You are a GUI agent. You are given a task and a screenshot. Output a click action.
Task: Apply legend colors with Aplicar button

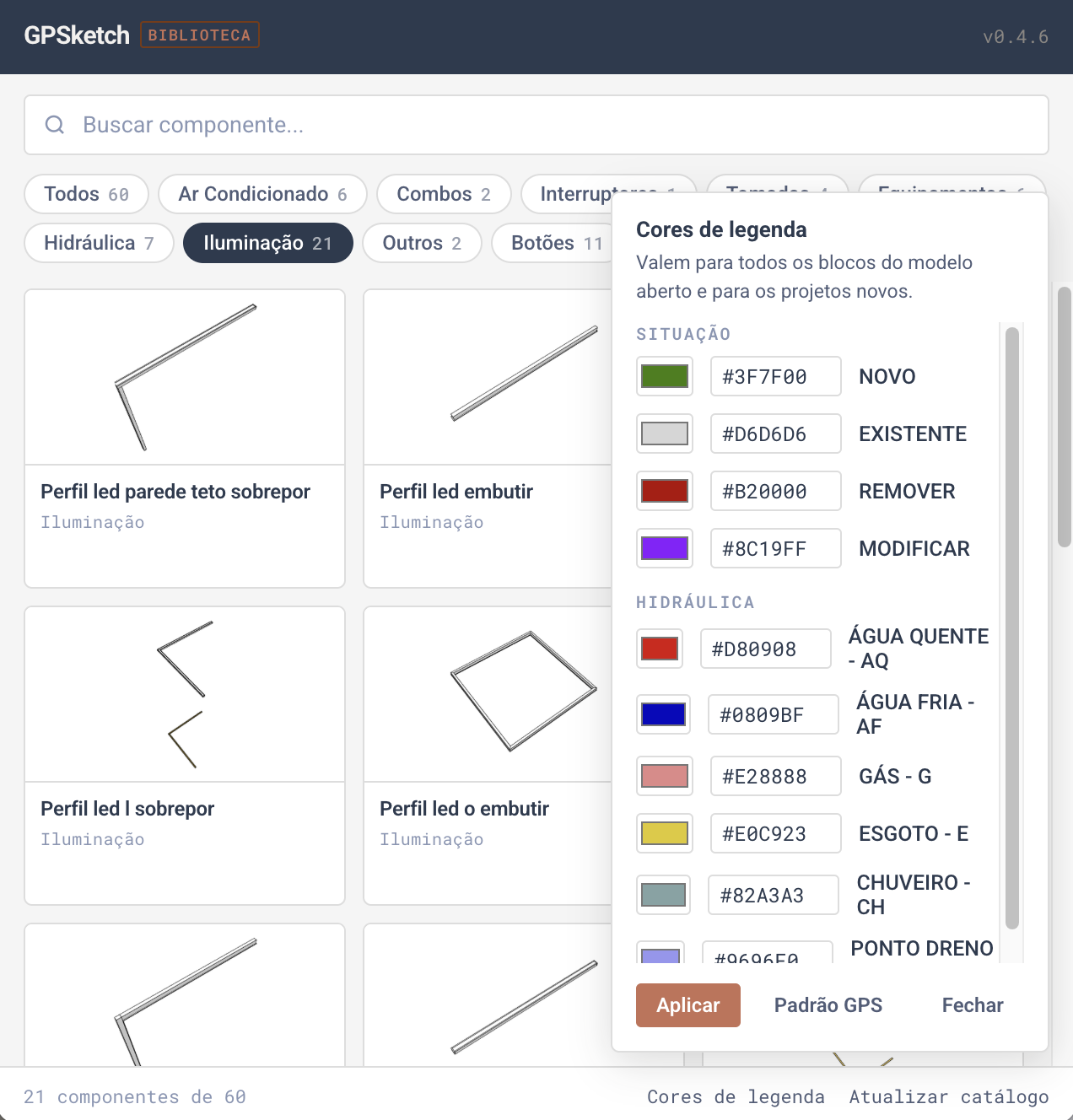(688, 1005)
